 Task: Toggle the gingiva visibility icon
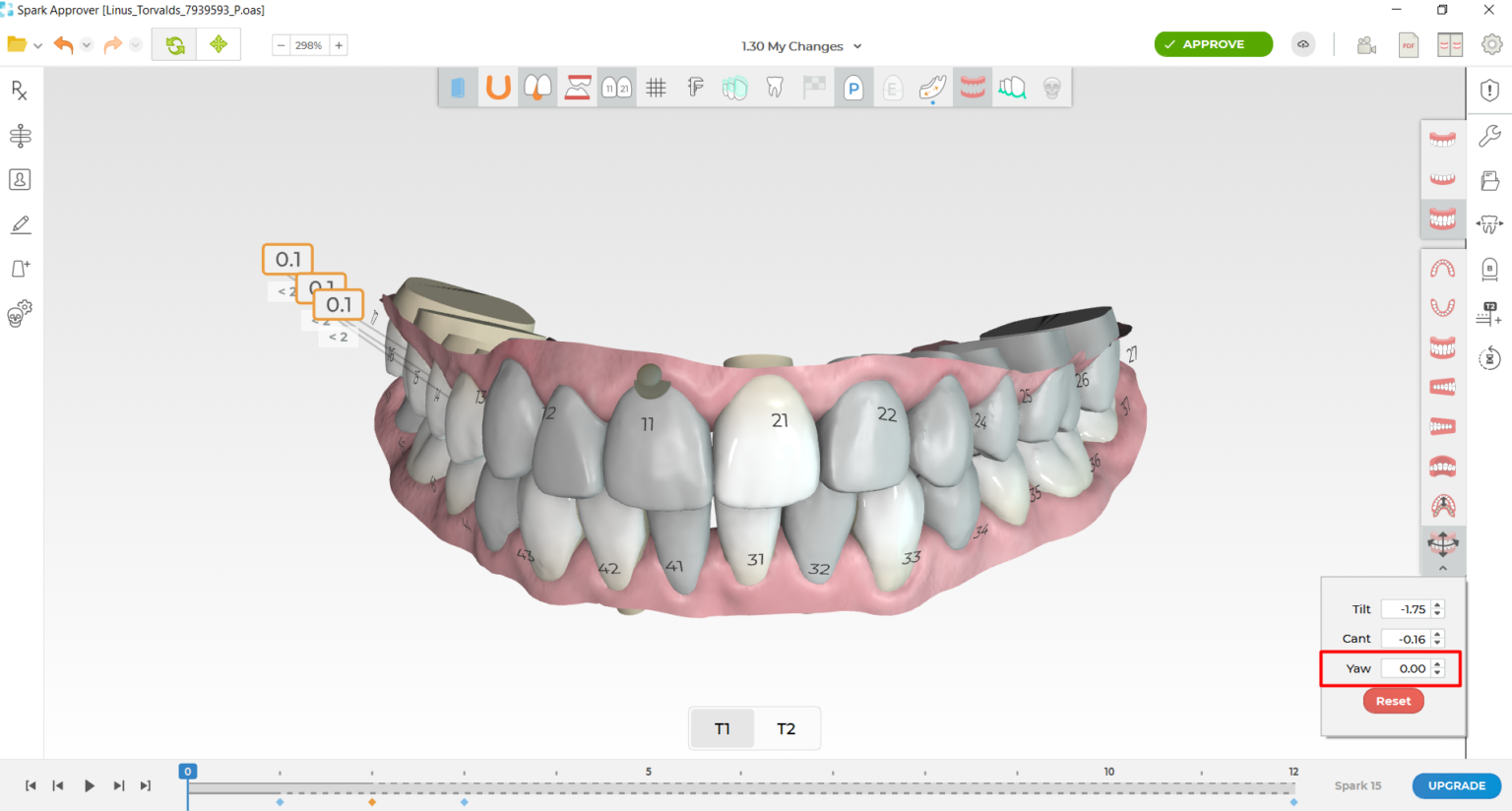pos(973,89)
